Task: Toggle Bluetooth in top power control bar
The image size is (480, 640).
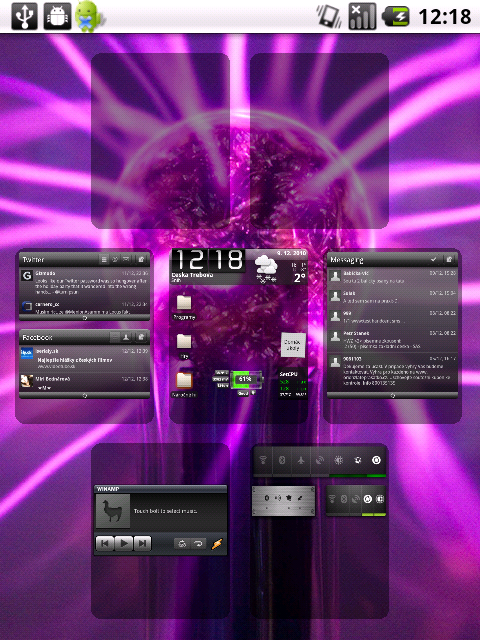Action: [x=282, y=461]
